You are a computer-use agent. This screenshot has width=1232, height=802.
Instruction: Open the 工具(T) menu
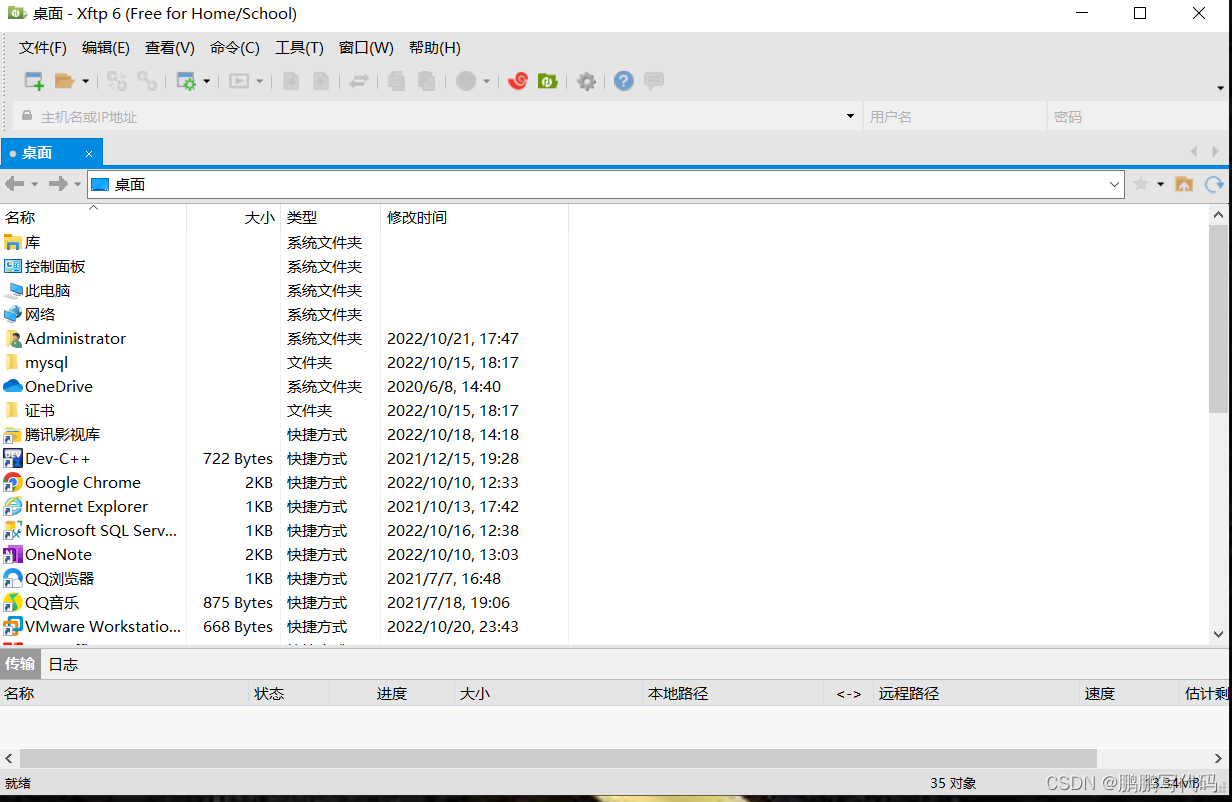(x=300, y=47)
